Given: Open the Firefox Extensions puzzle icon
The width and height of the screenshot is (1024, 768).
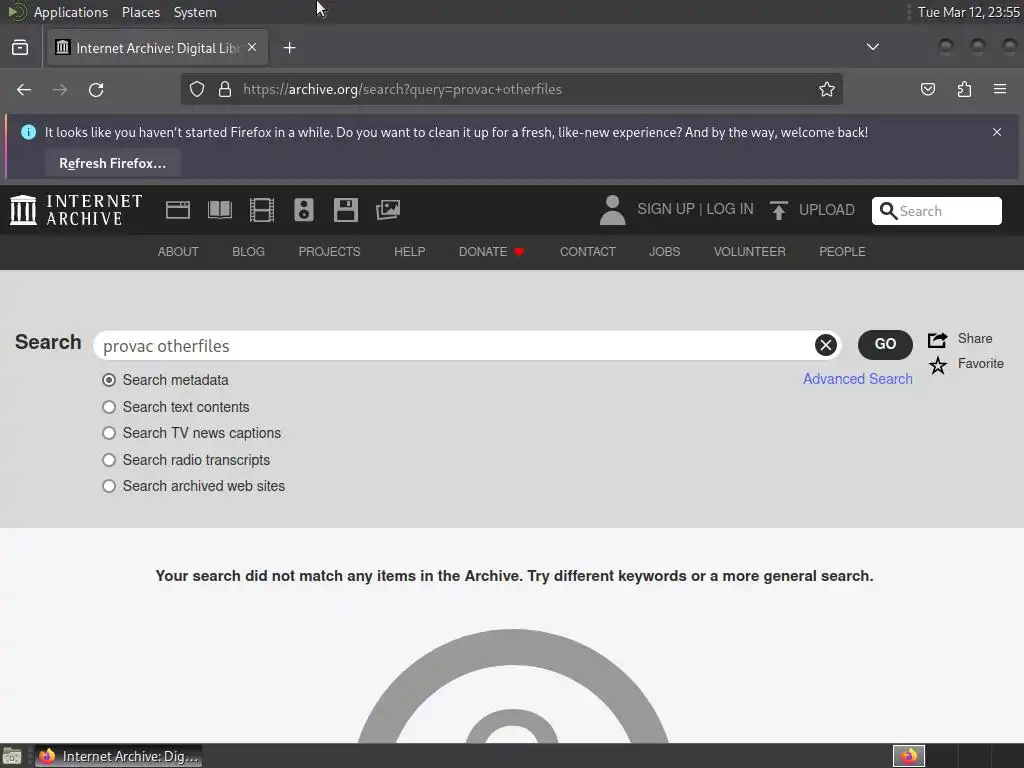Looking at the screenshot, I should coord(964,89).
